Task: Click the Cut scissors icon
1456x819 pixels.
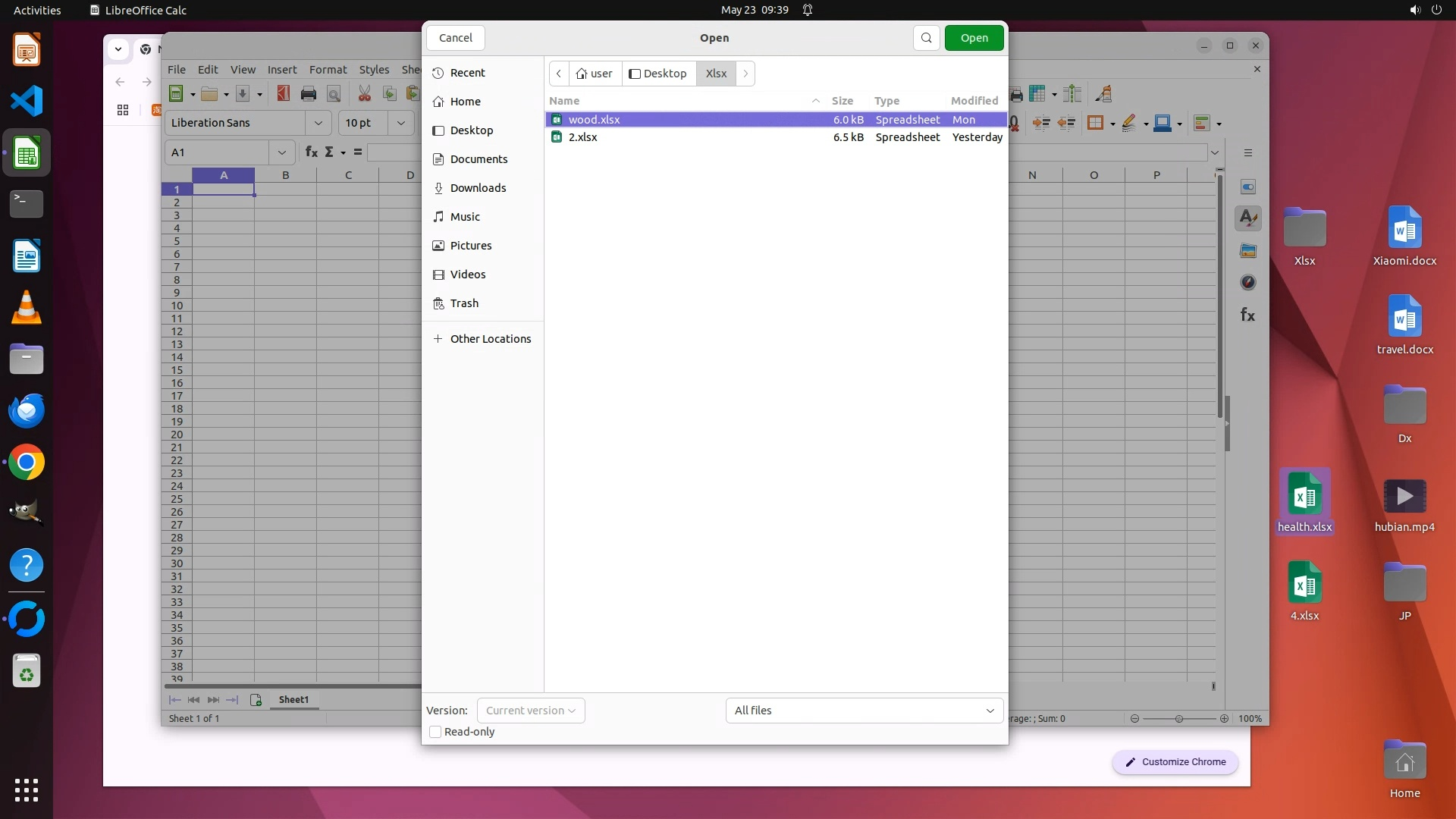Action: click(x=365, y=93)
